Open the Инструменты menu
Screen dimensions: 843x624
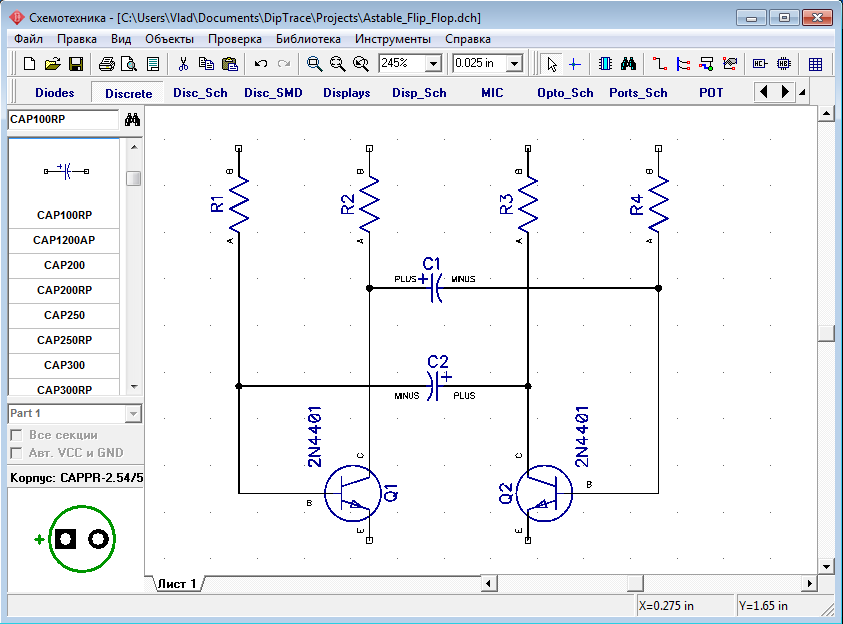392,39
